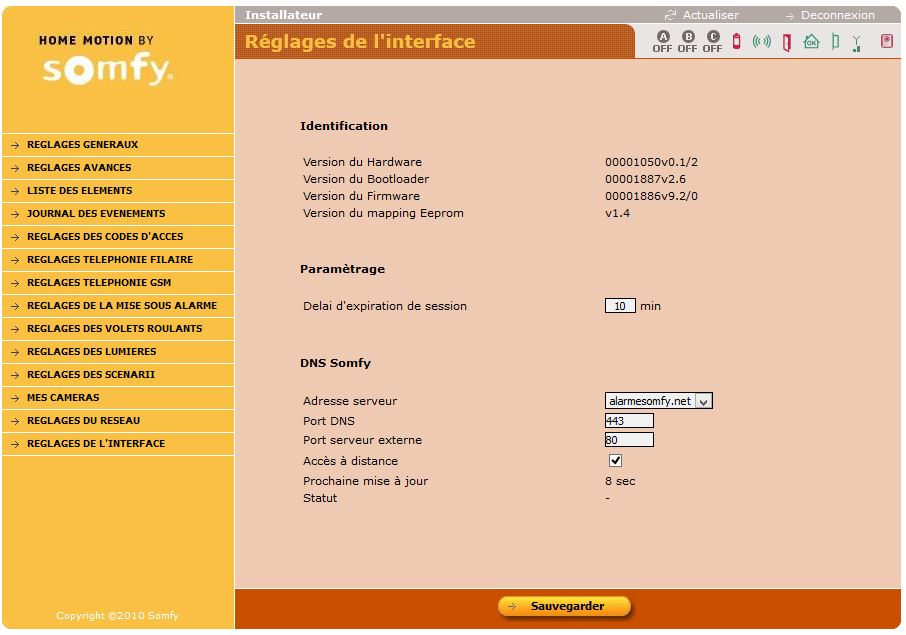Click the session expiration delay field
Screen dimensions: 906x635
620,306
